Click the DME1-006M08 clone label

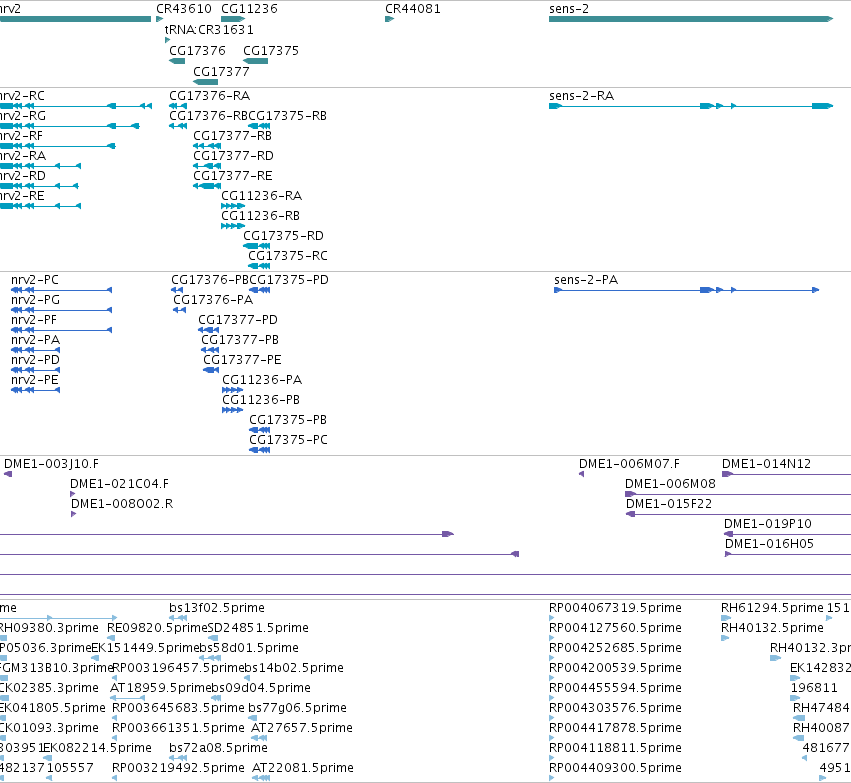tap(670, 484)
